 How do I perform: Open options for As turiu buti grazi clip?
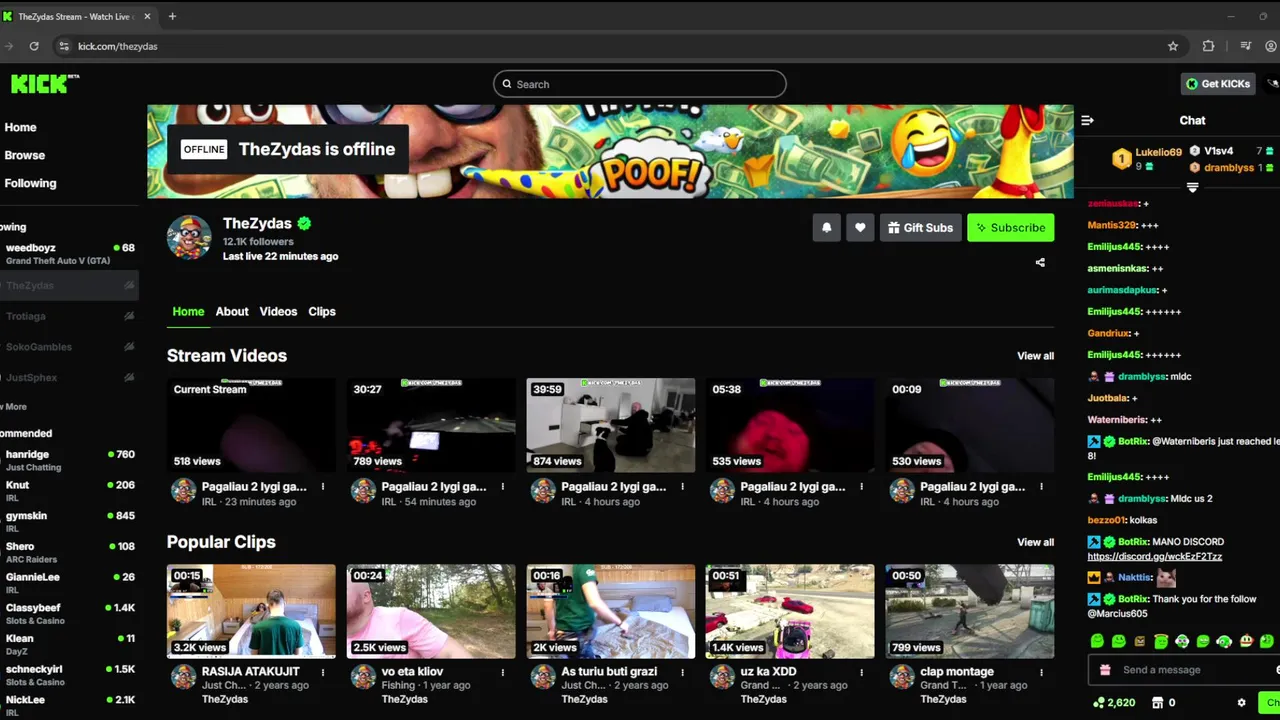683,672
